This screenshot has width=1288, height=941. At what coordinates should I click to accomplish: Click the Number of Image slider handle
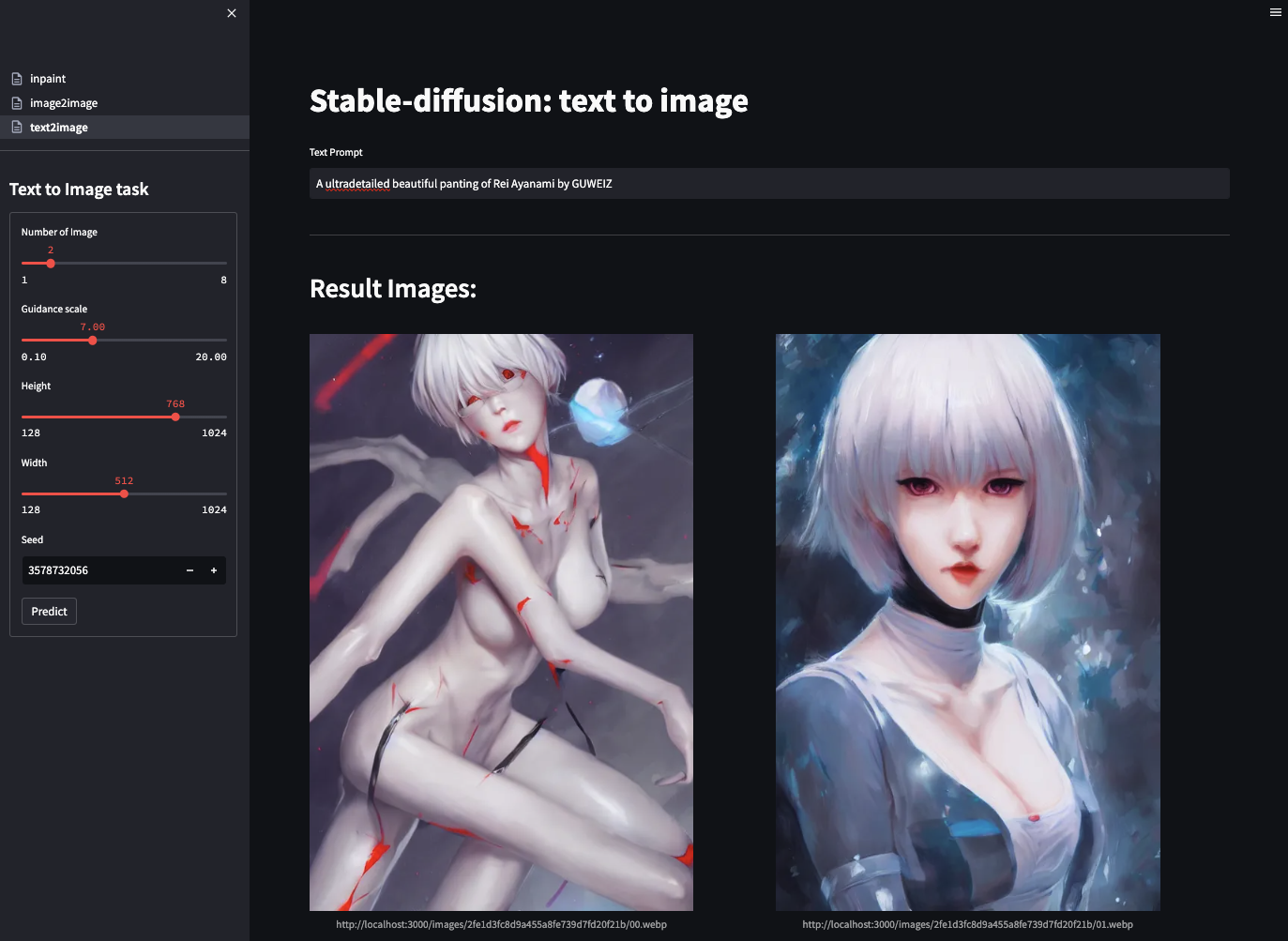[x=51, y=264]
